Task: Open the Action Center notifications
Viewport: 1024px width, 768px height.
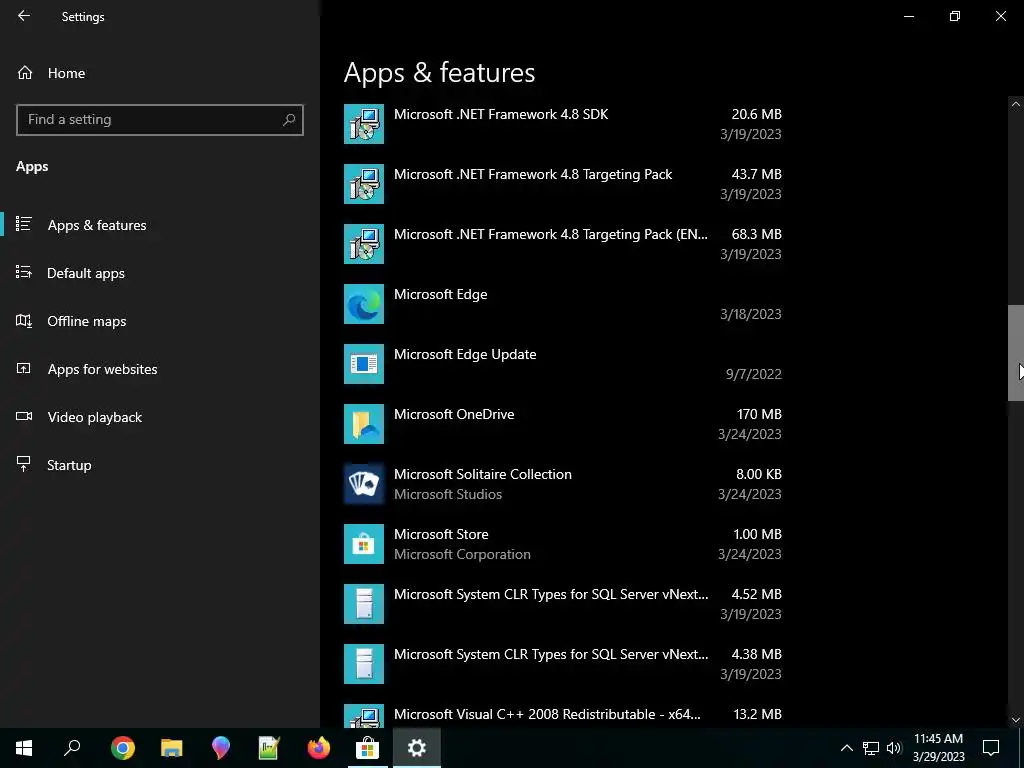Action: tap(991, 748)
